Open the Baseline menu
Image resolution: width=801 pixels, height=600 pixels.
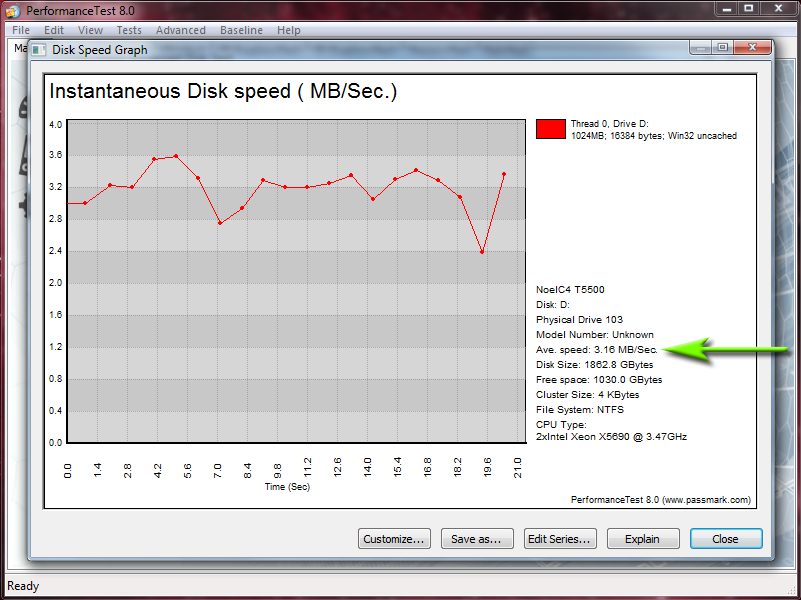coord(241,30)
